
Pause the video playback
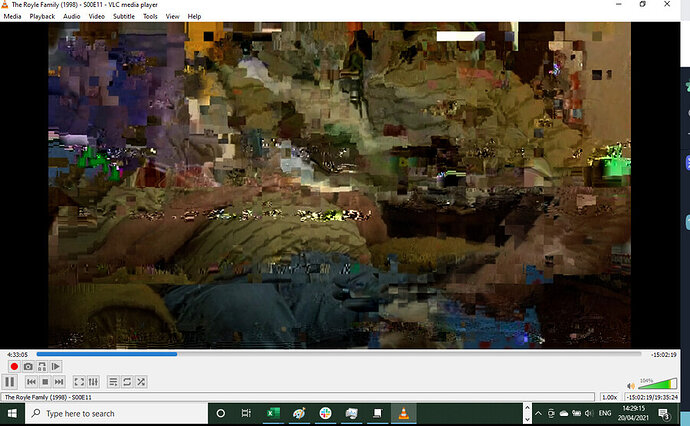(10, 382)
